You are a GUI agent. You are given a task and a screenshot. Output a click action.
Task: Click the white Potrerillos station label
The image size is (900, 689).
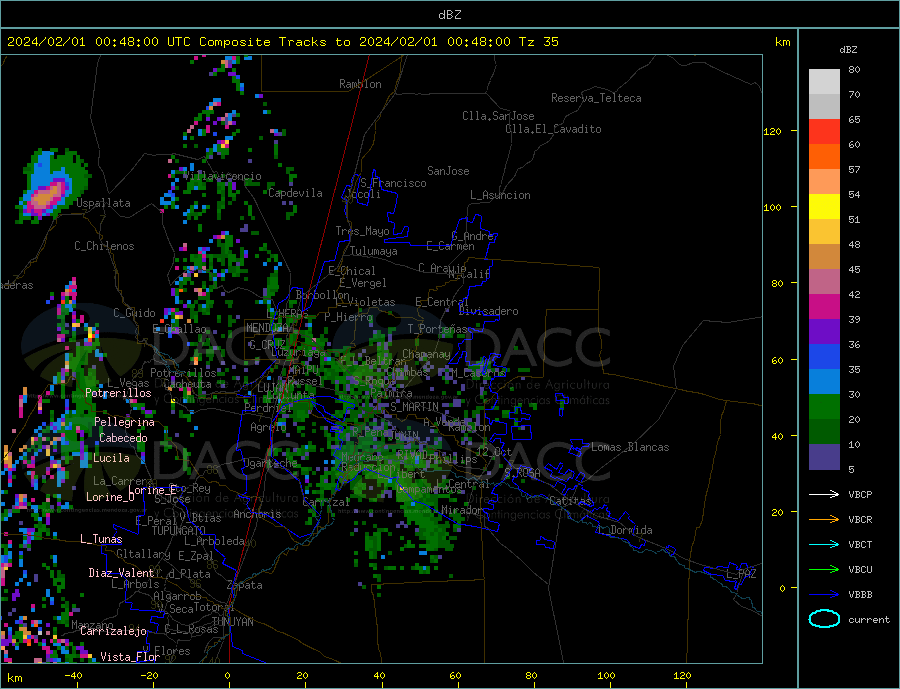click(x=118, y=393)
